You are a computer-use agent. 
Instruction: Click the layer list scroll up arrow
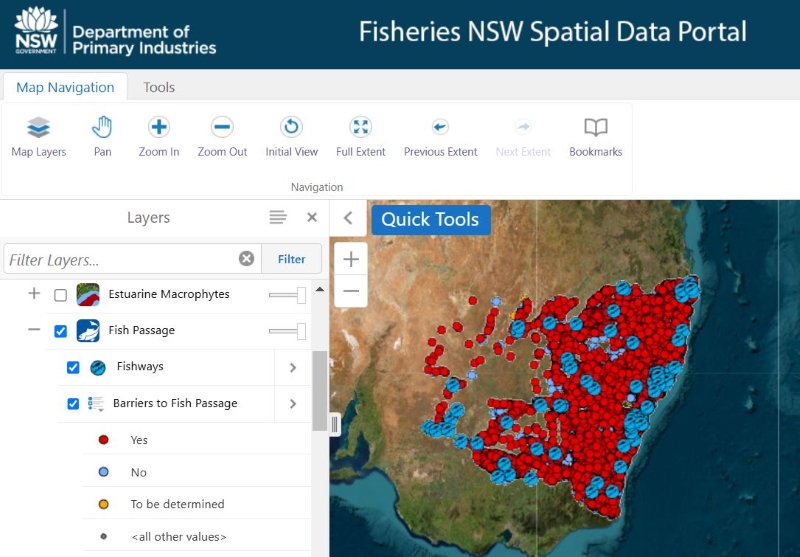(x=320, y=289)
